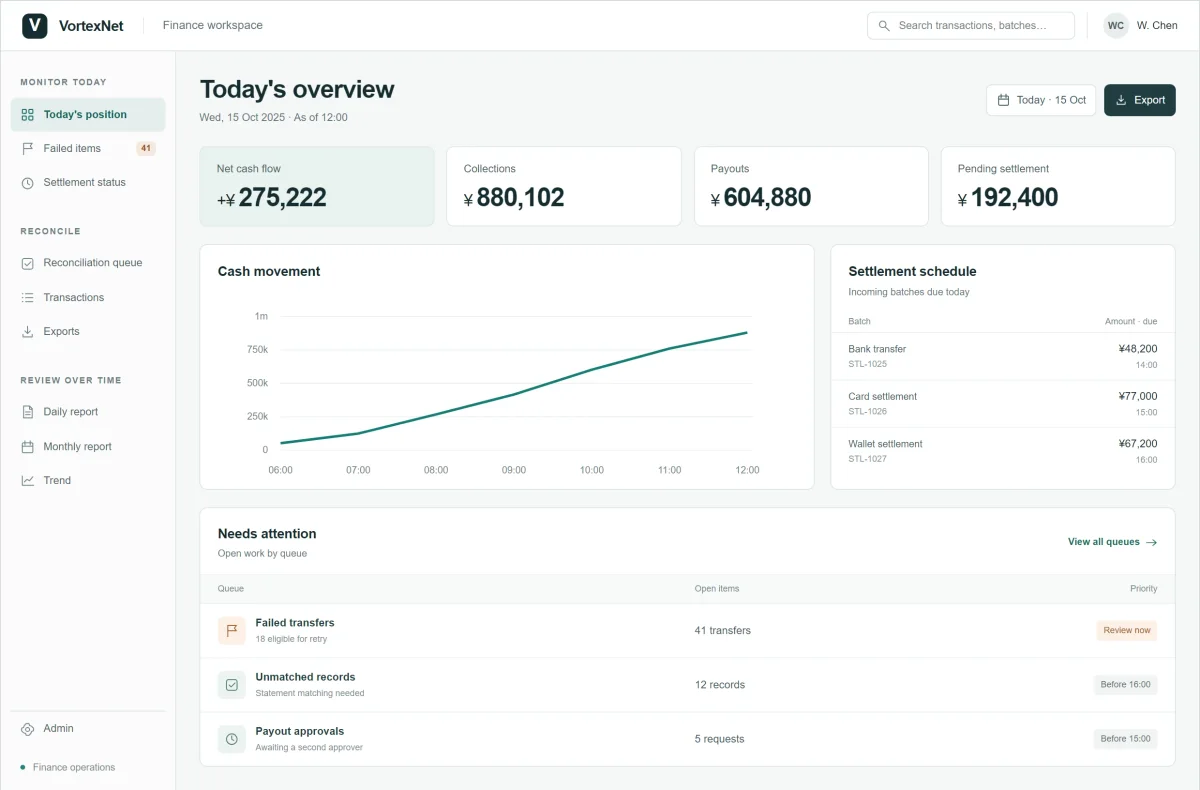This screenshot has width=1200, height=790.
Task: Click the VortexNet logo icon
Action: pos(35,25)
